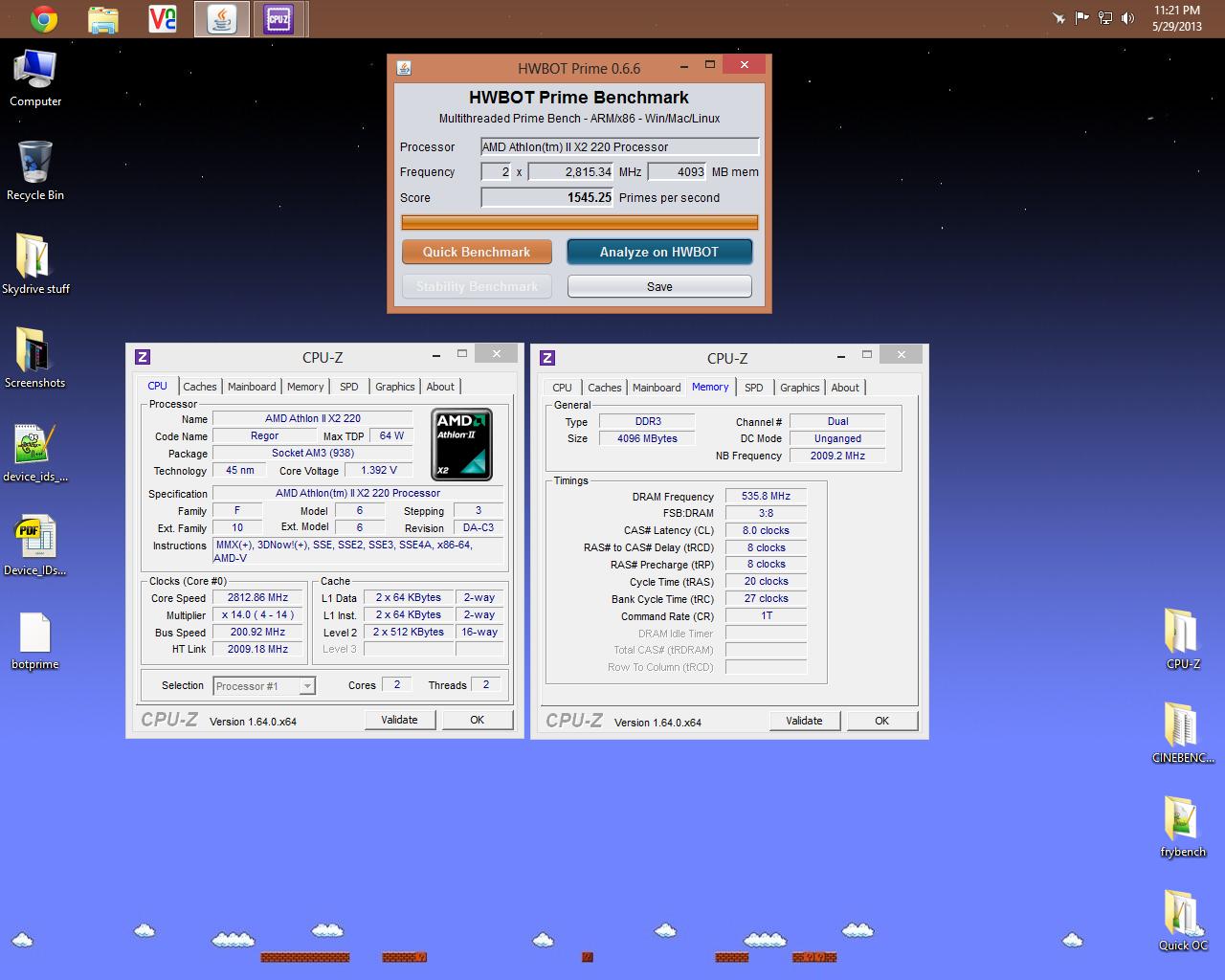Click the HWBOT Prime Java title icon

[404, 68]
